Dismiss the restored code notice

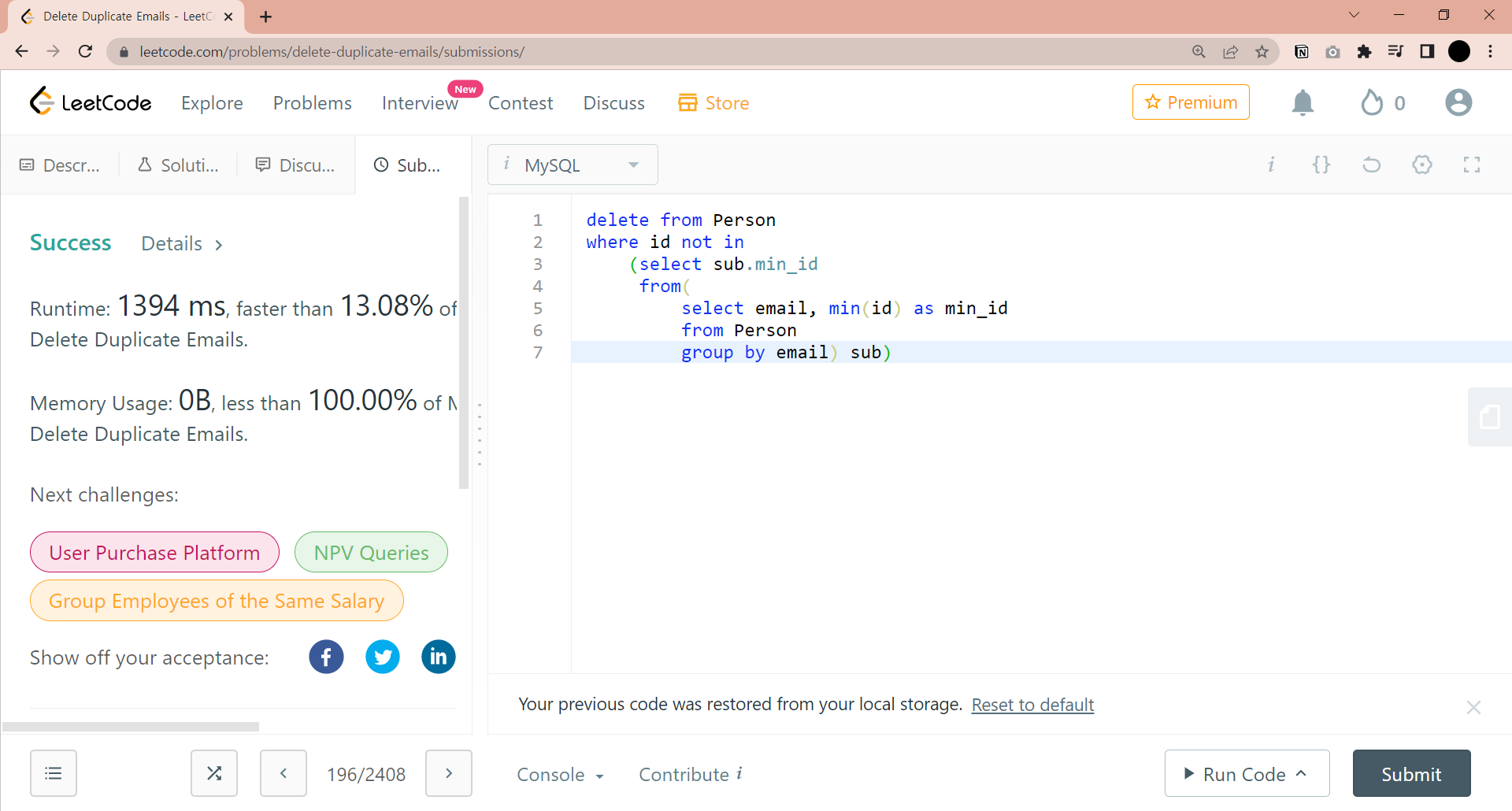[x=1473, y=707]
